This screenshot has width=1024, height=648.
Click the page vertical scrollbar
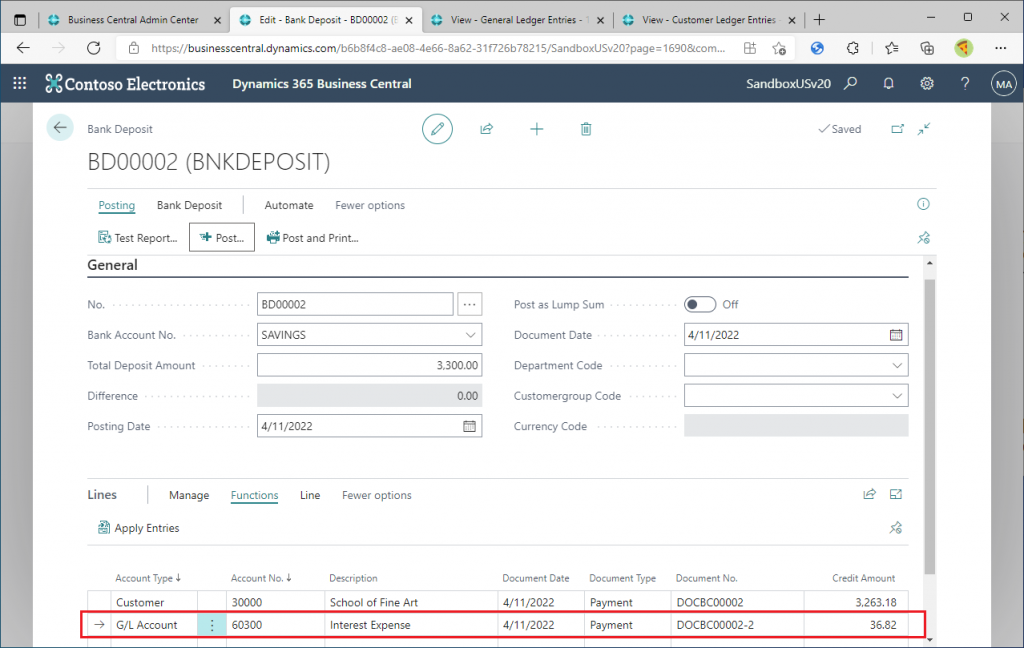pos(929,428)
